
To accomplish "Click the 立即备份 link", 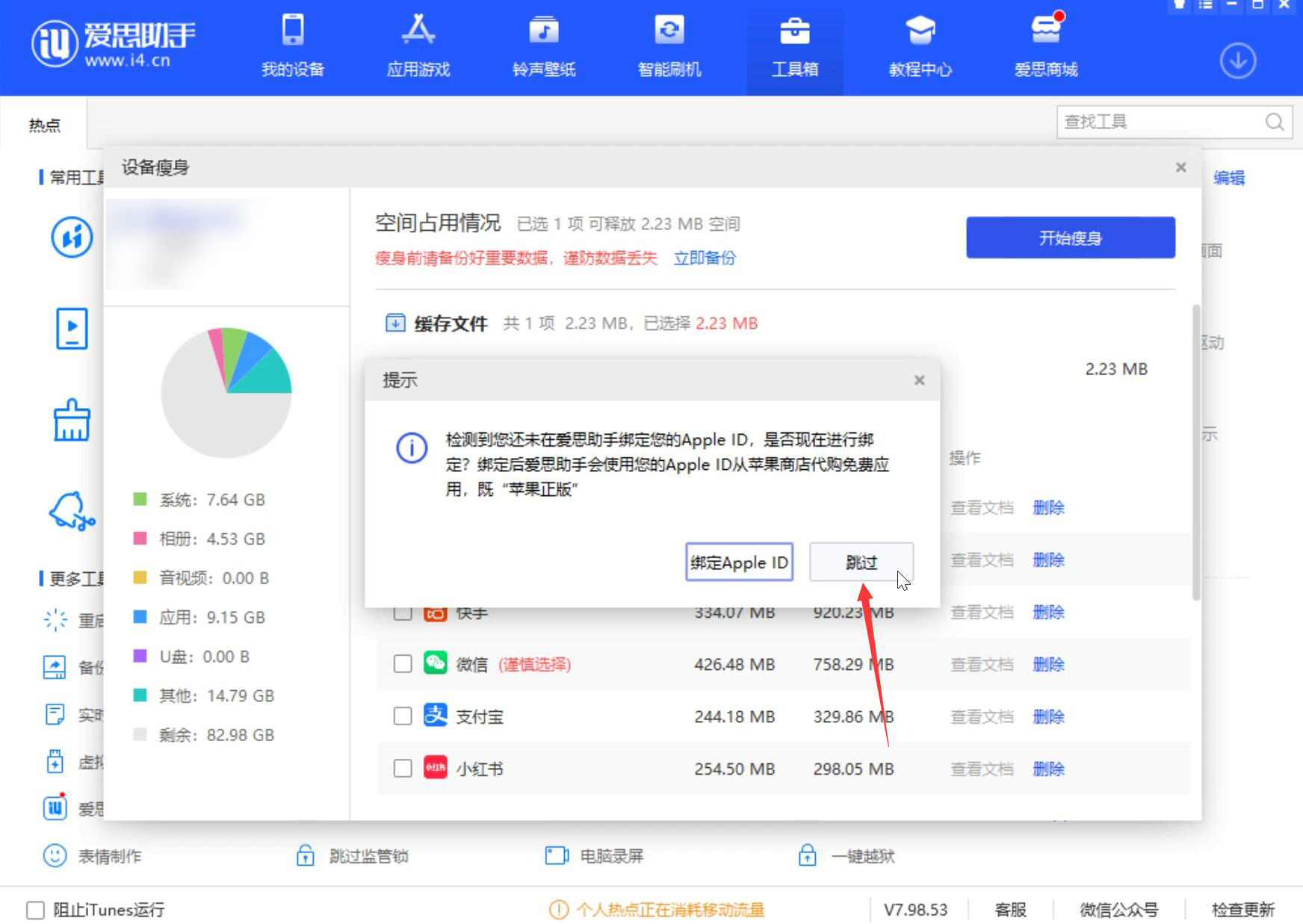I will coord(705,258).
